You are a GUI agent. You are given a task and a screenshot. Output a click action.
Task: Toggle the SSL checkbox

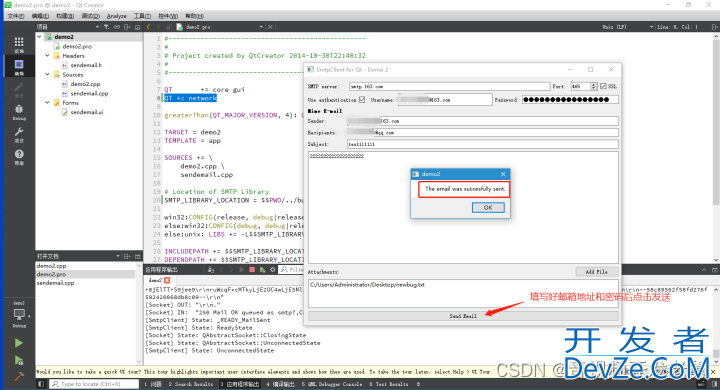603,86
